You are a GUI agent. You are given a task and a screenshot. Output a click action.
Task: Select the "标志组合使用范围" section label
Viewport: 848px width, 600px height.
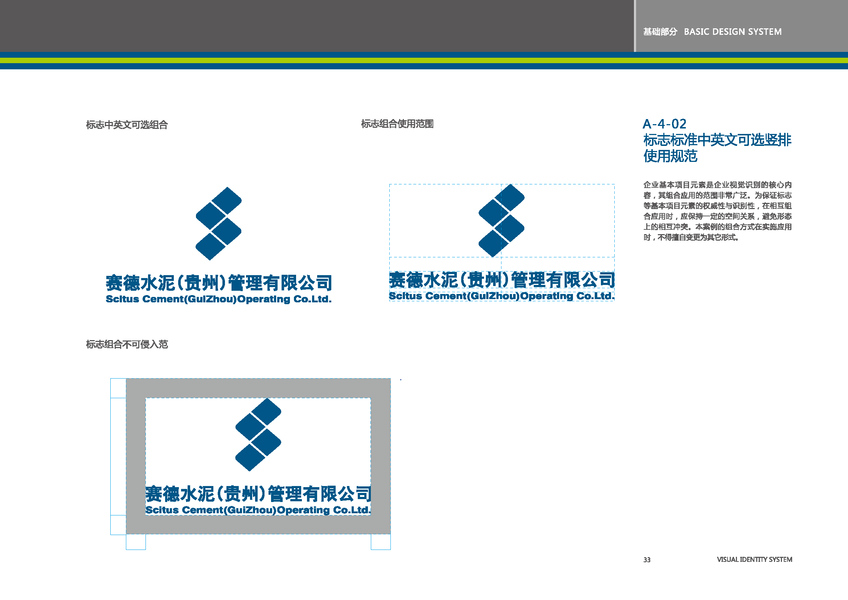pyautogui.click(x=398, y=124)
